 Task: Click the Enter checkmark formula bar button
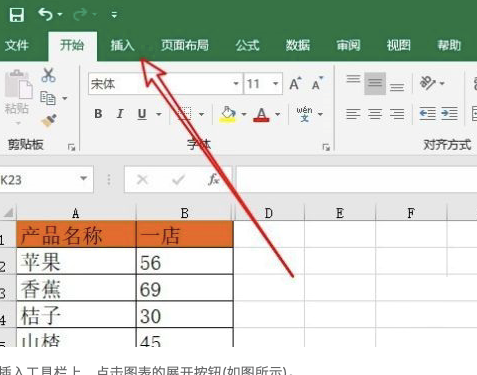click(178, 180)
